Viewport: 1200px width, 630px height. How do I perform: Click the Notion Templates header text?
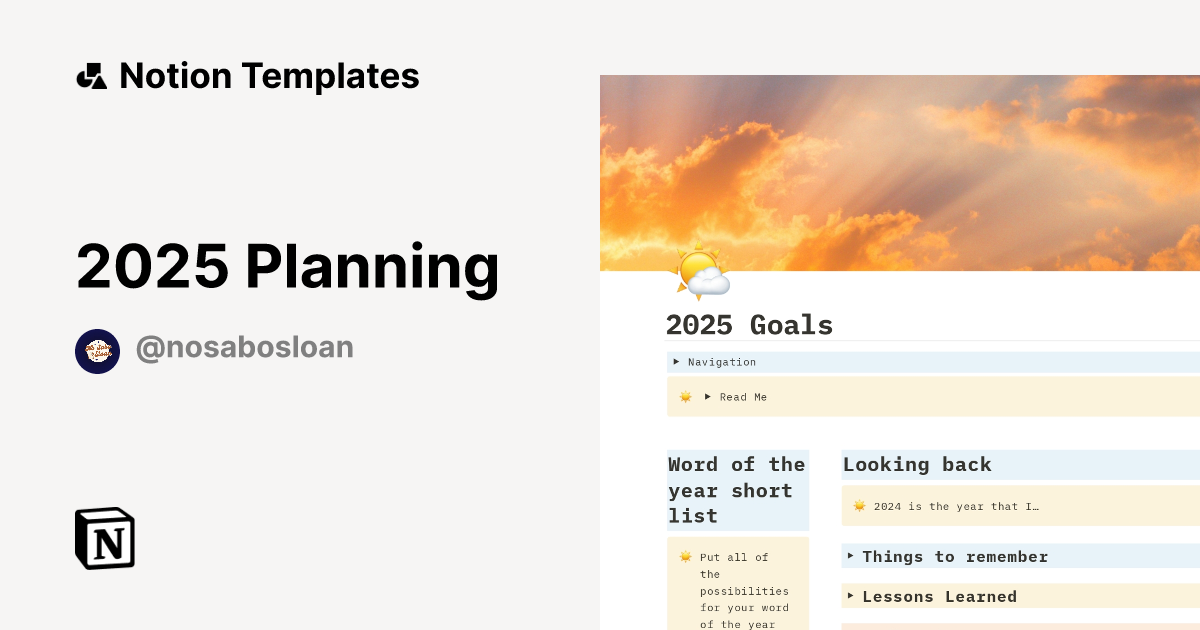(269, 76)
